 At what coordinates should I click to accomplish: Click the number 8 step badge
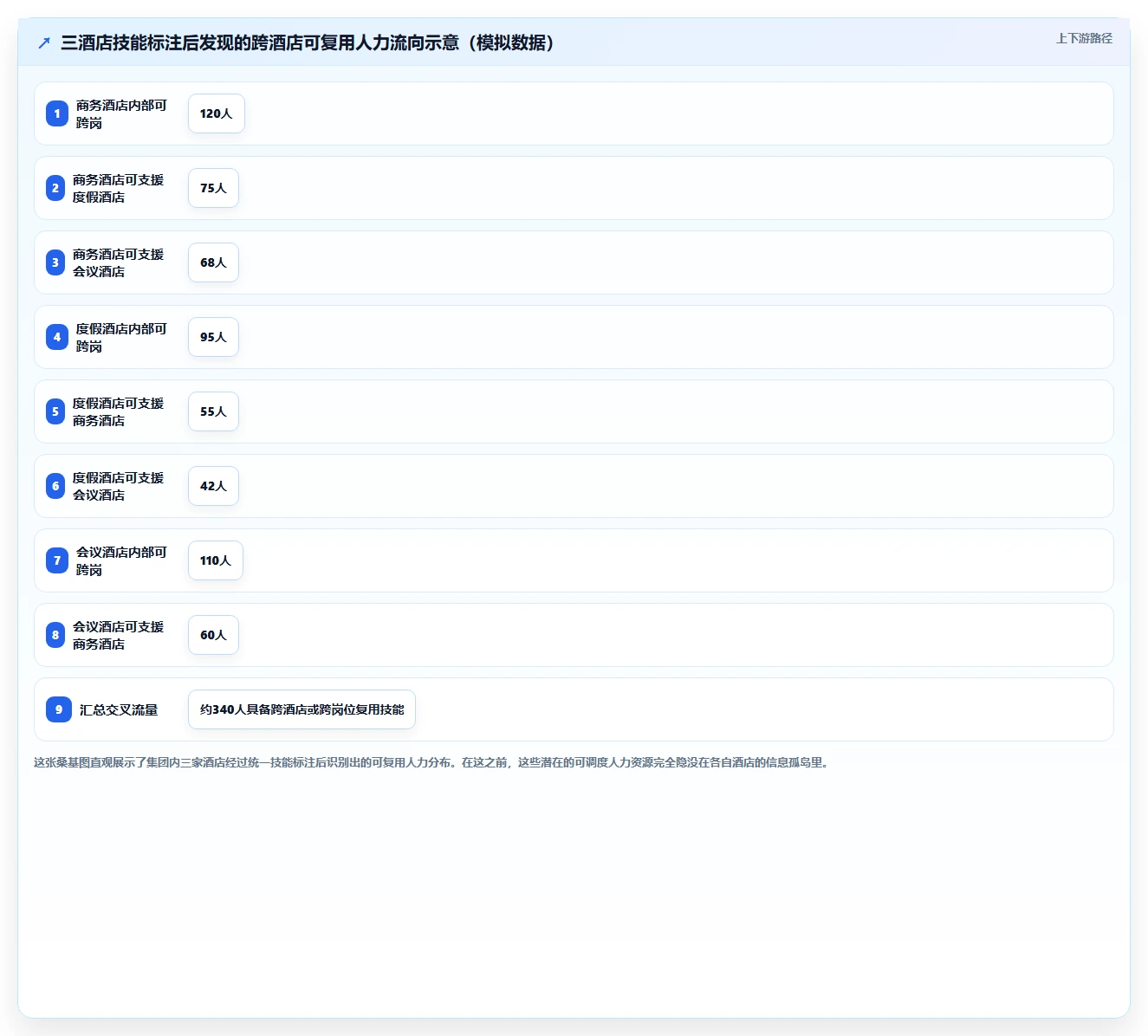pos(55,635)
